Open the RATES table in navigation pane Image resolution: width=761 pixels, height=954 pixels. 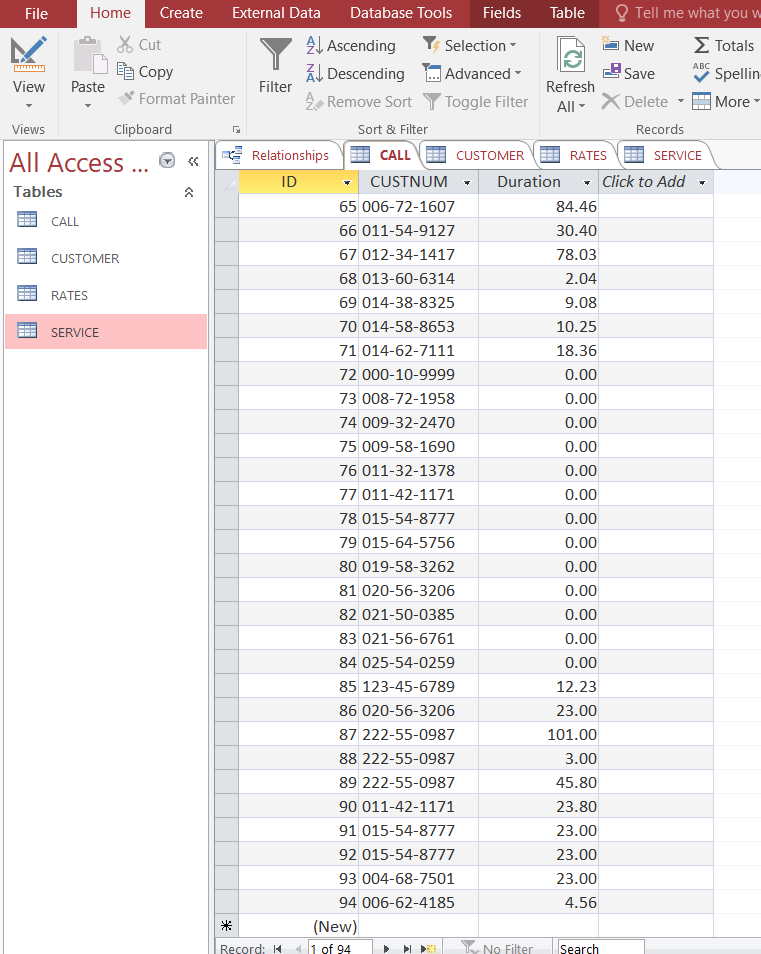(x=106, y=295)
